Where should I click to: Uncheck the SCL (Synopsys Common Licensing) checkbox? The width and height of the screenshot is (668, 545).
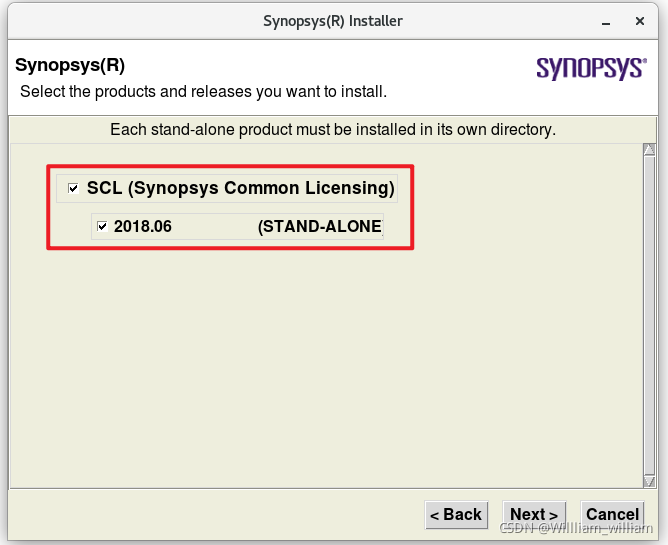pyautogui.click(x=73, y=188)
